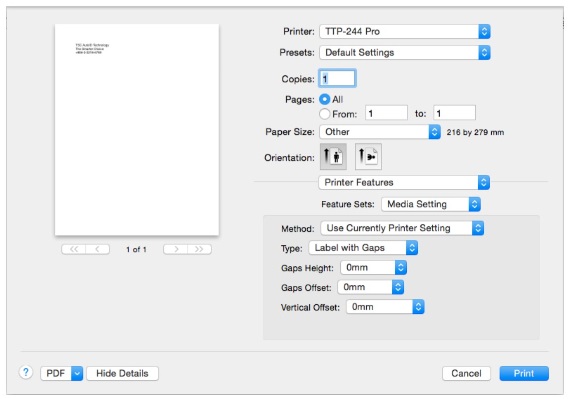Click the Copies input field
The height and width of the screenshot is (399, 568).
click(337, 78)
